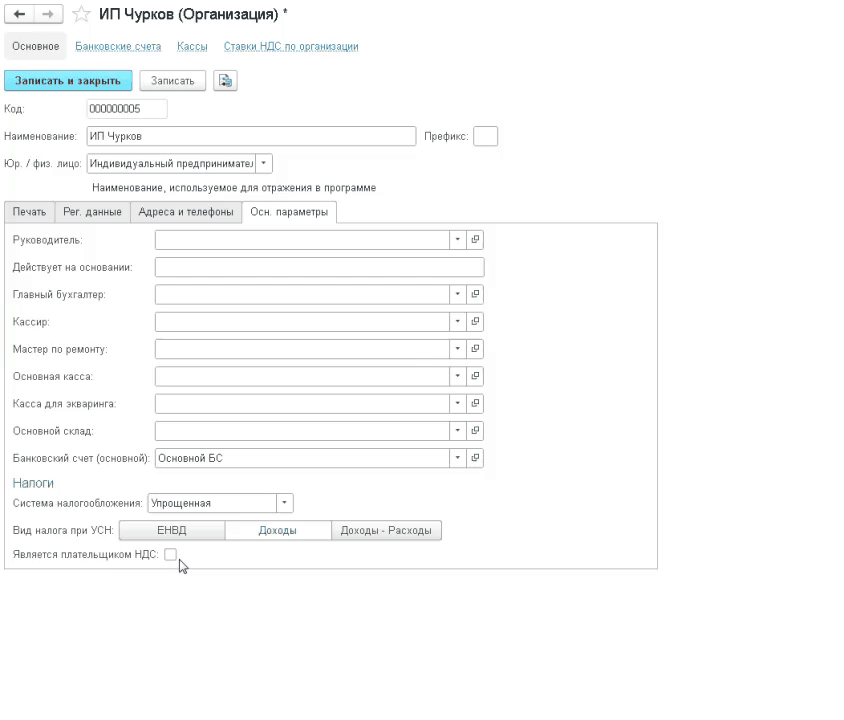Viewport: 844px width, 720px height.
Task: Add form to favorites with star icon
Action: coord(82,15)
